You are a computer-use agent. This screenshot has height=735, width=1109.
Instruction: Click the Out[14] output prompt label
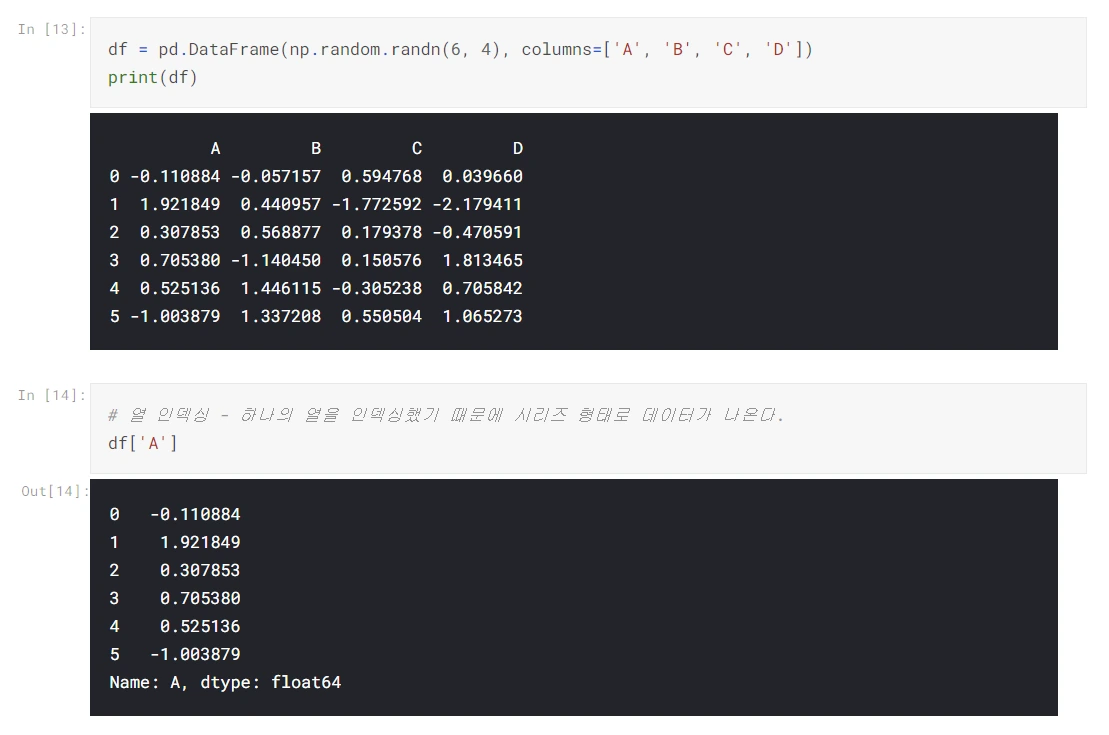pos(55,491)
